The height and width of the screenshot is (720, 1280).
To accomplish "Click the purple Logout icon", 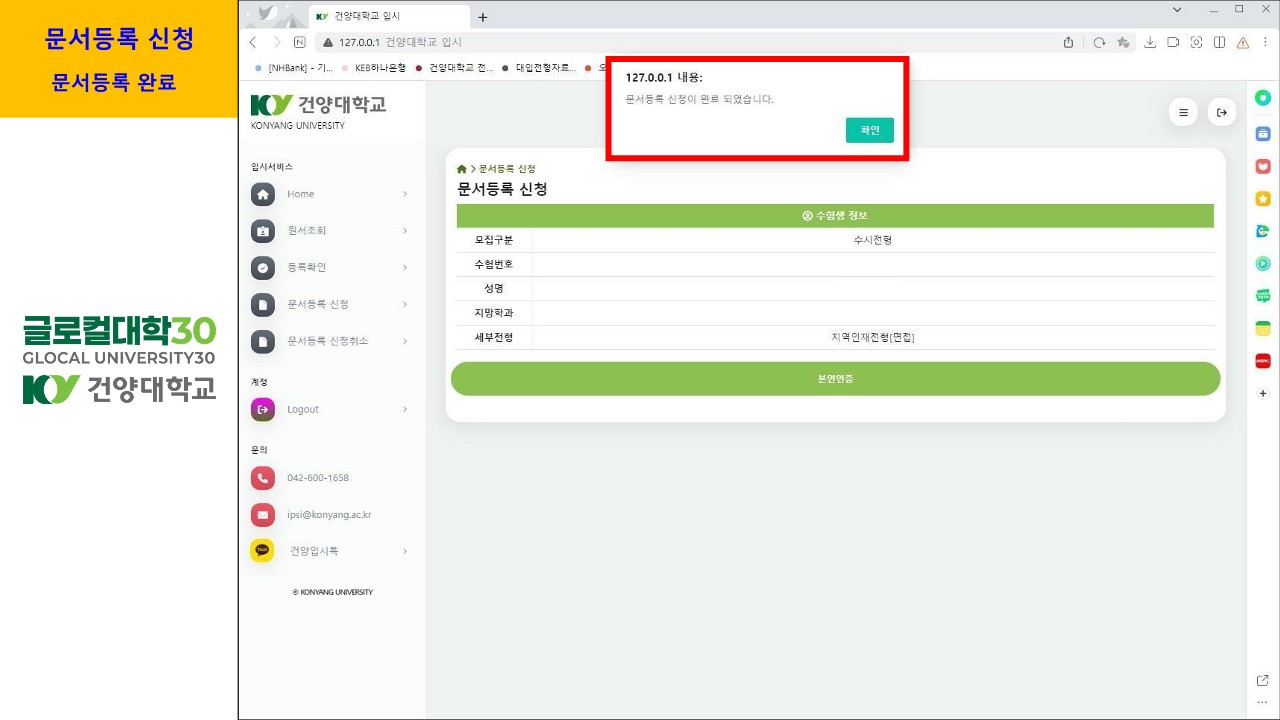I will click(x=262, y=409).
